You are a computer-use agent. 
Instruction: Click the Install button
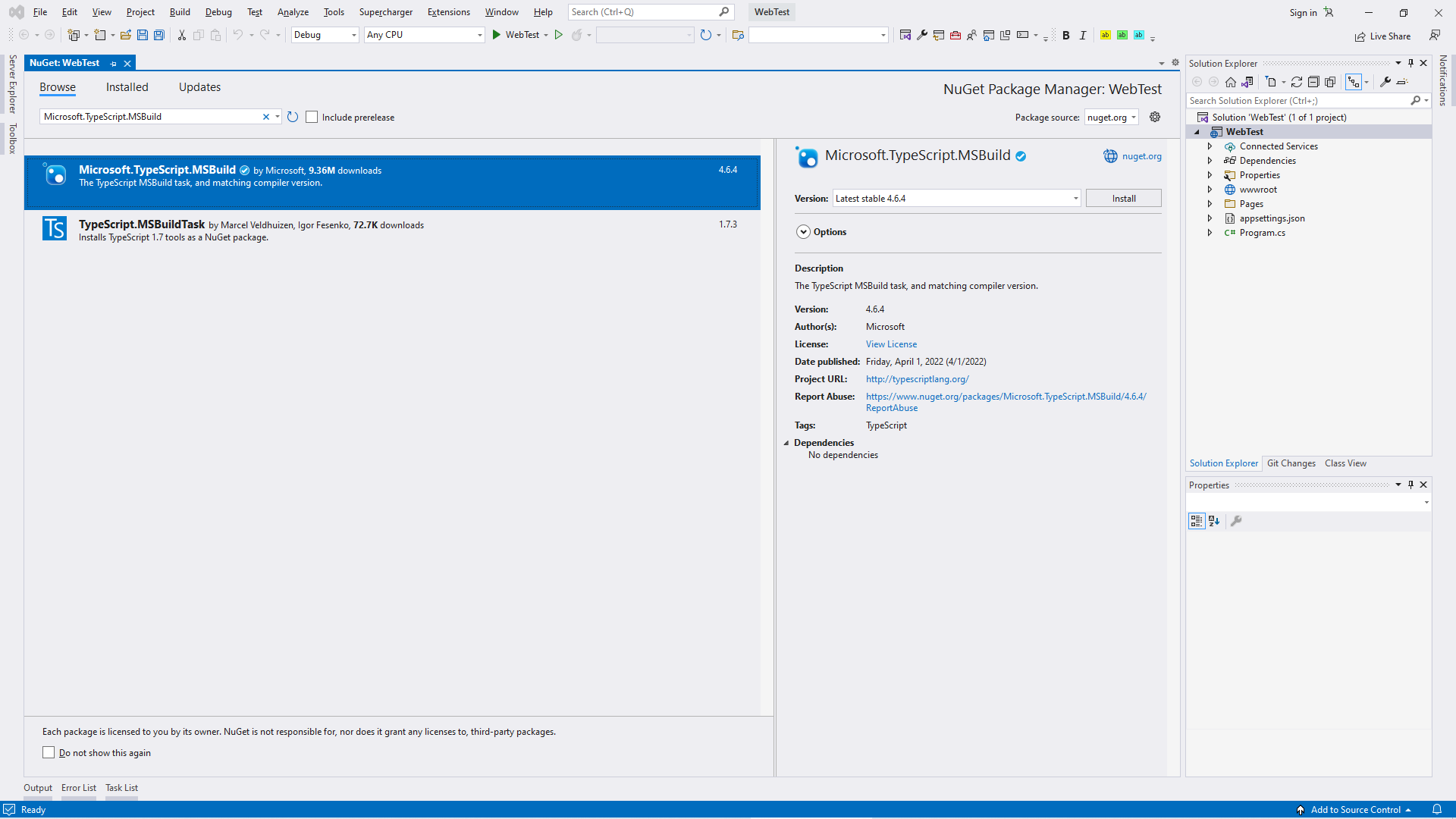click(1123, 198)
